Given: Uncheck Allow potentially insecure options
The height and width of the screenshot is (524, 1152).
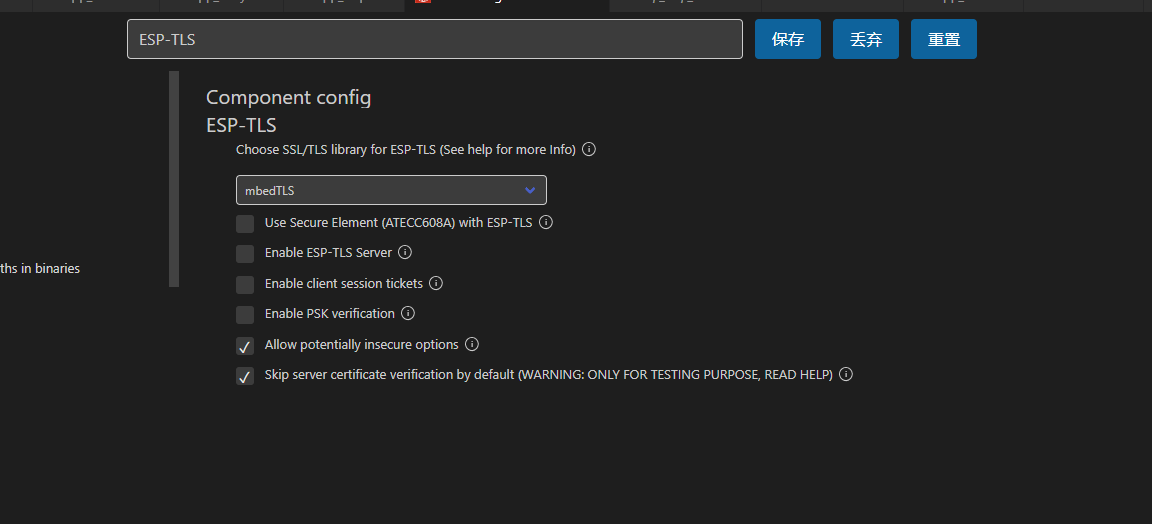Looking at the screenshot, I should 245,345.
